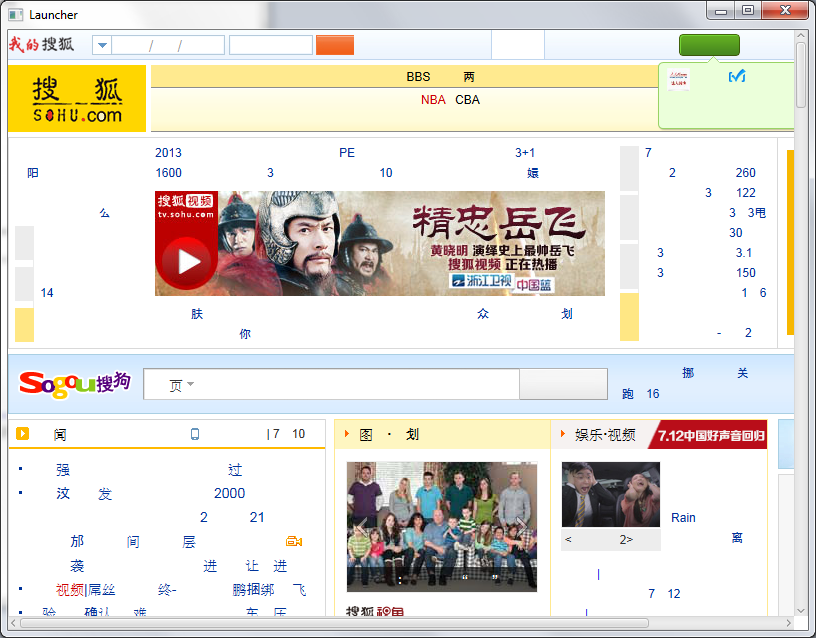The image size is (816, 638).
Task: Open the dropdown arrow beside 我的搜狐
Action: (x=101, y=45)
